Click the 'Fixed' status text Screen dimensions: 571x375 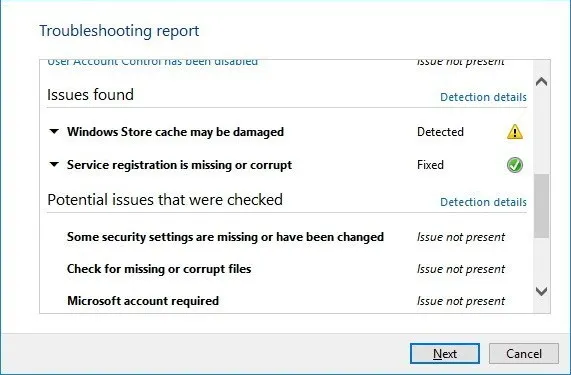point(430,165)
